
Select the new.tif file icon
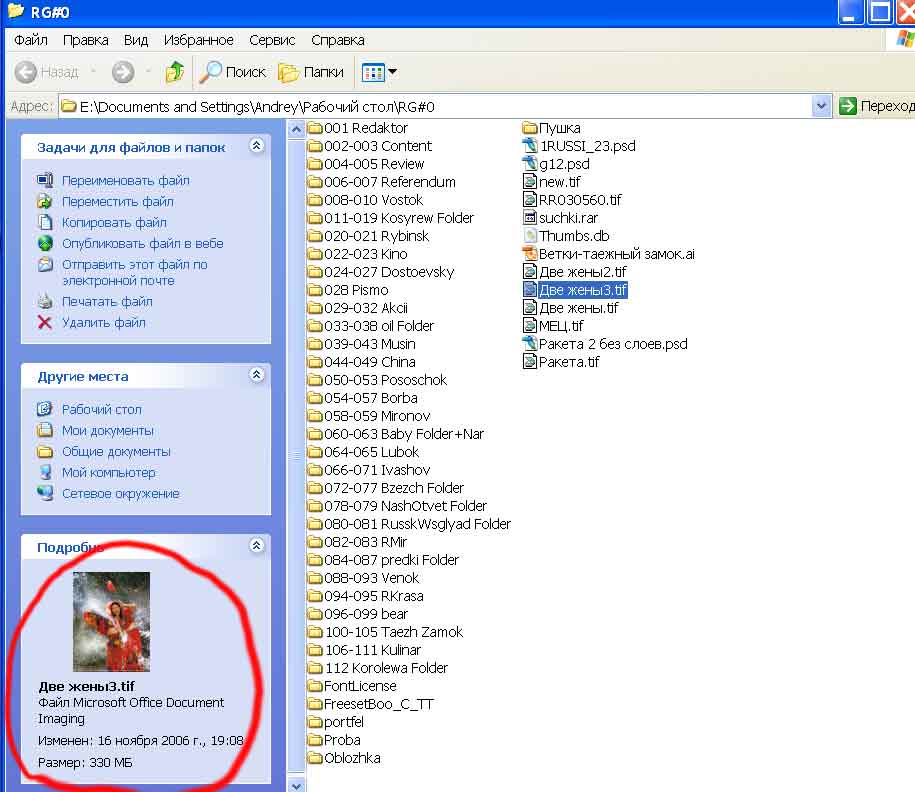530,182
